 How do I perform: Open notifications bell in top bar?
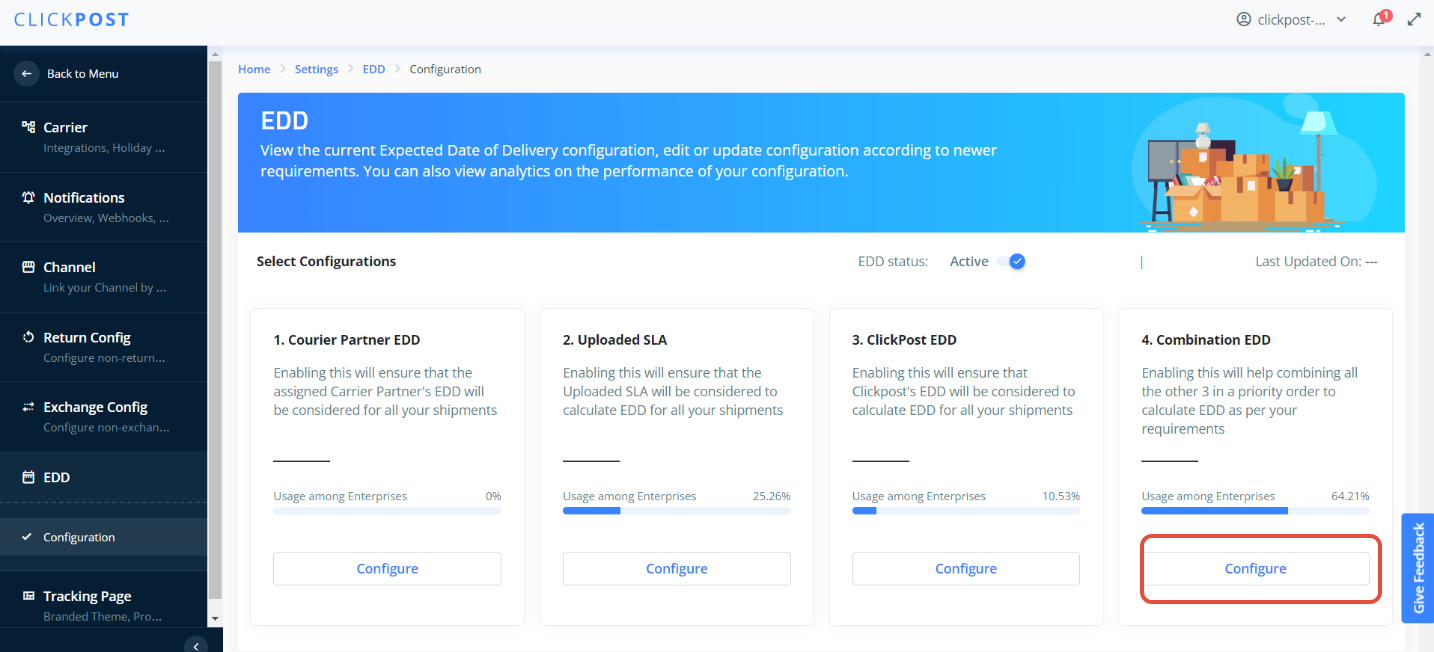pyautogui.click(x=1380, y=19)
